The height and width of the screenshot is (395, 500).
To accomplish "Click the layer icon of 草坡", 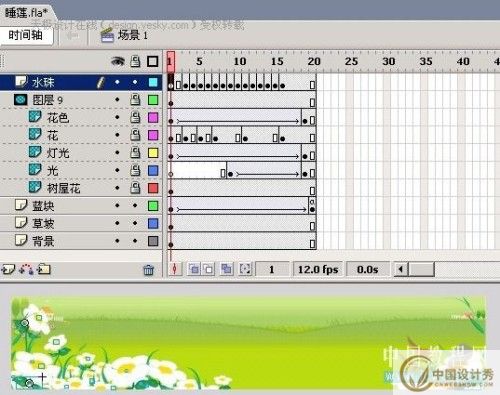I will tap(21, 223).
